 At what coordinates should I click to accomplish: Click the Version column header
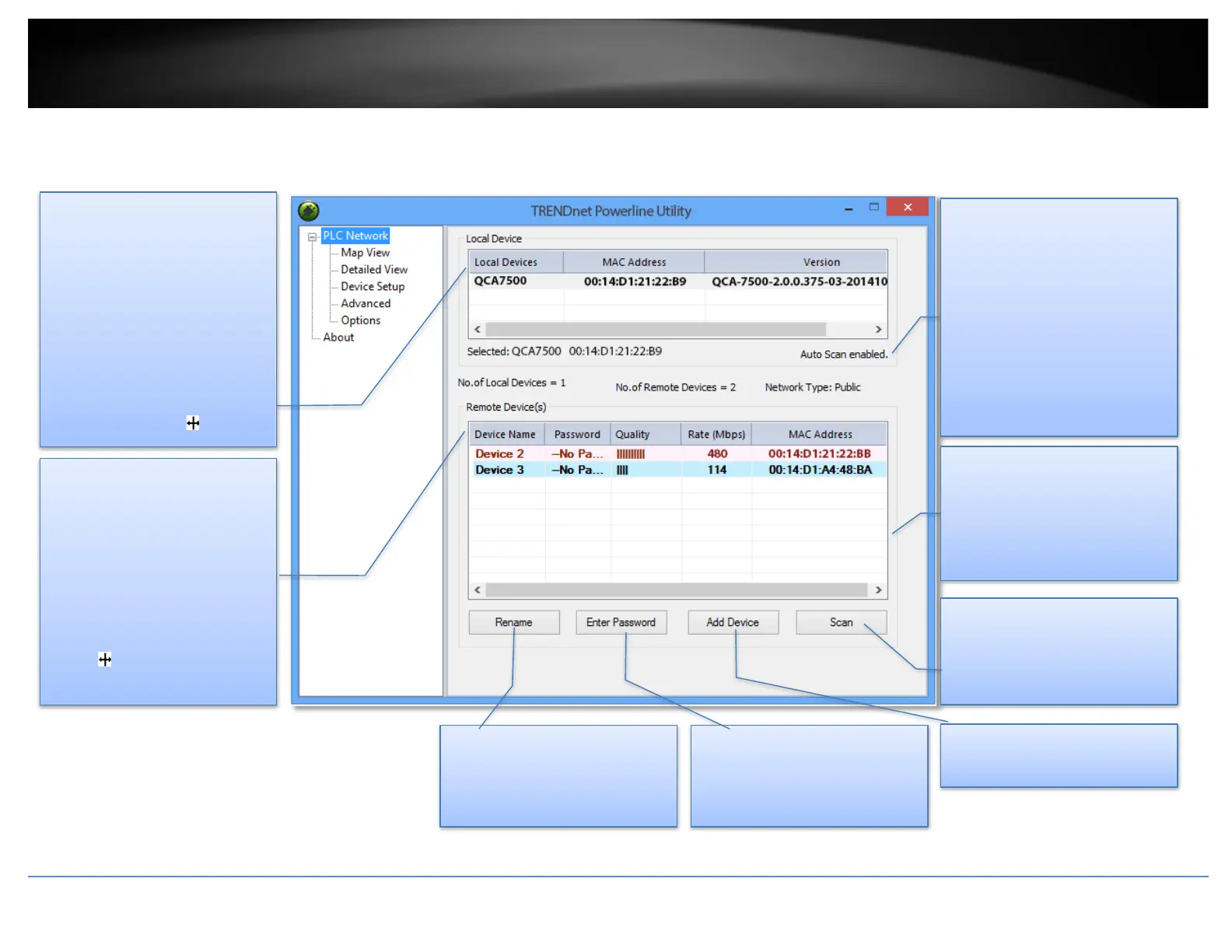(796, 262)
